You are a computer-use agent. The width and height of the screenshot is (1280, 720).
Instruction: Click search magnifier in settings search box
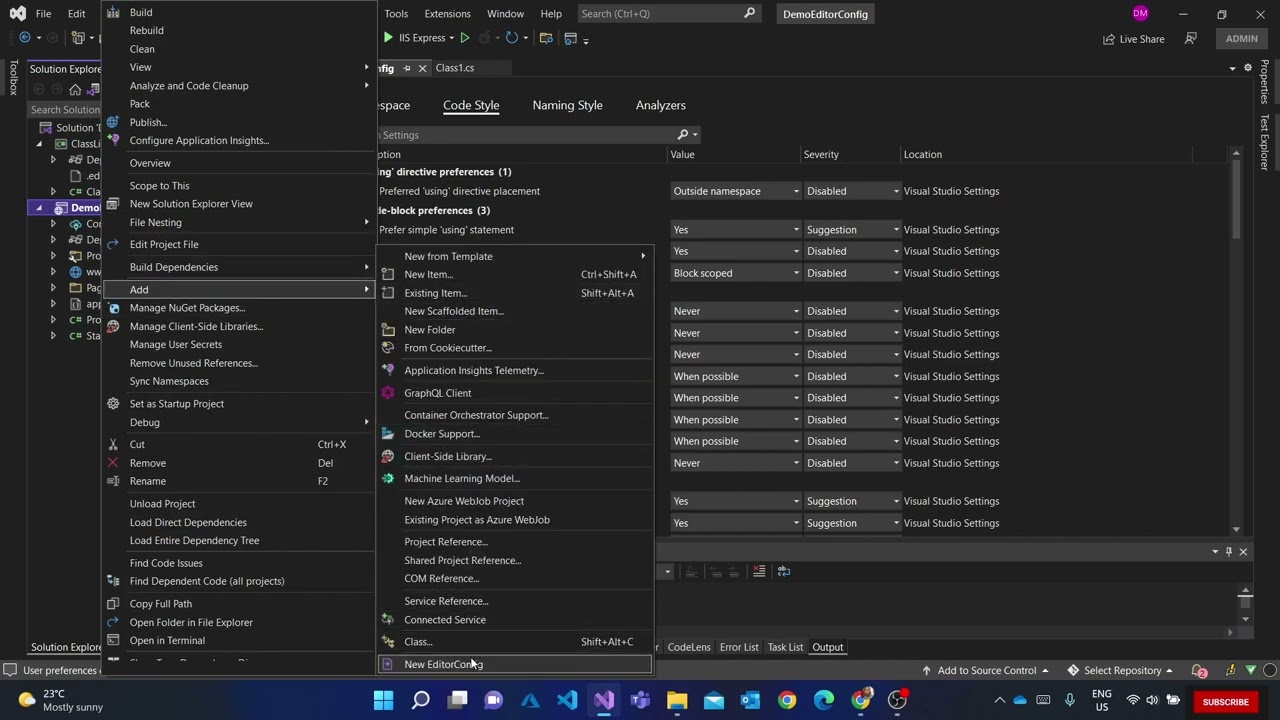tap(683, 135)
